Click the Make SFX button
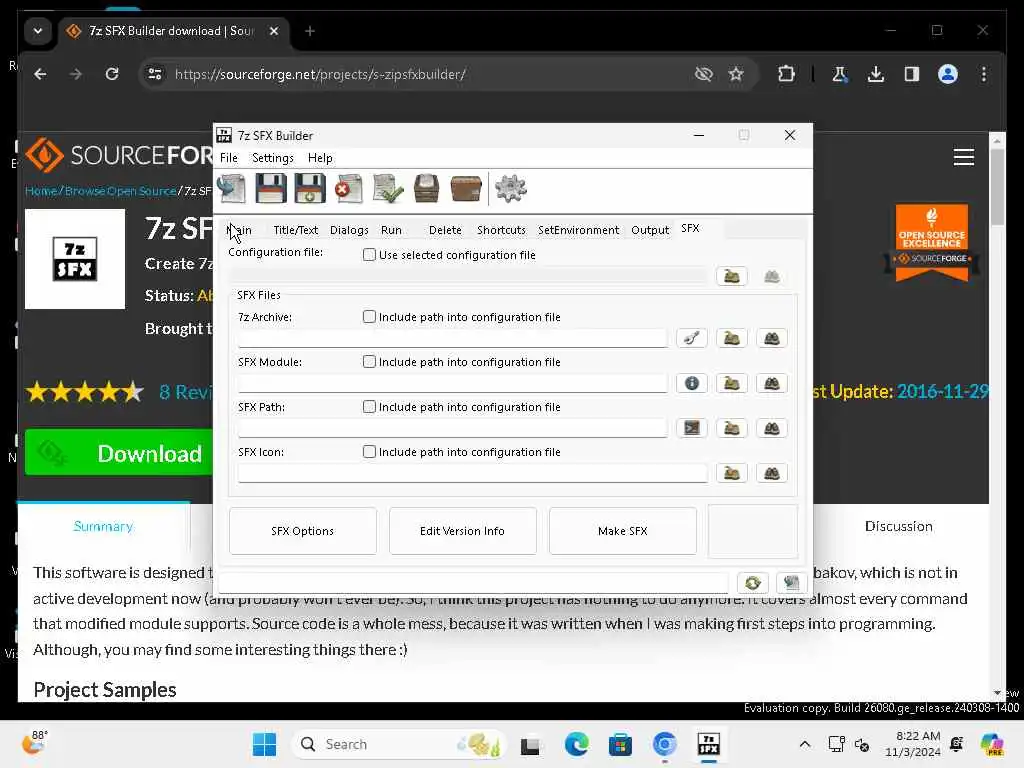The height and width of the screenshot is (768, 1024). (x=622, y=531)
